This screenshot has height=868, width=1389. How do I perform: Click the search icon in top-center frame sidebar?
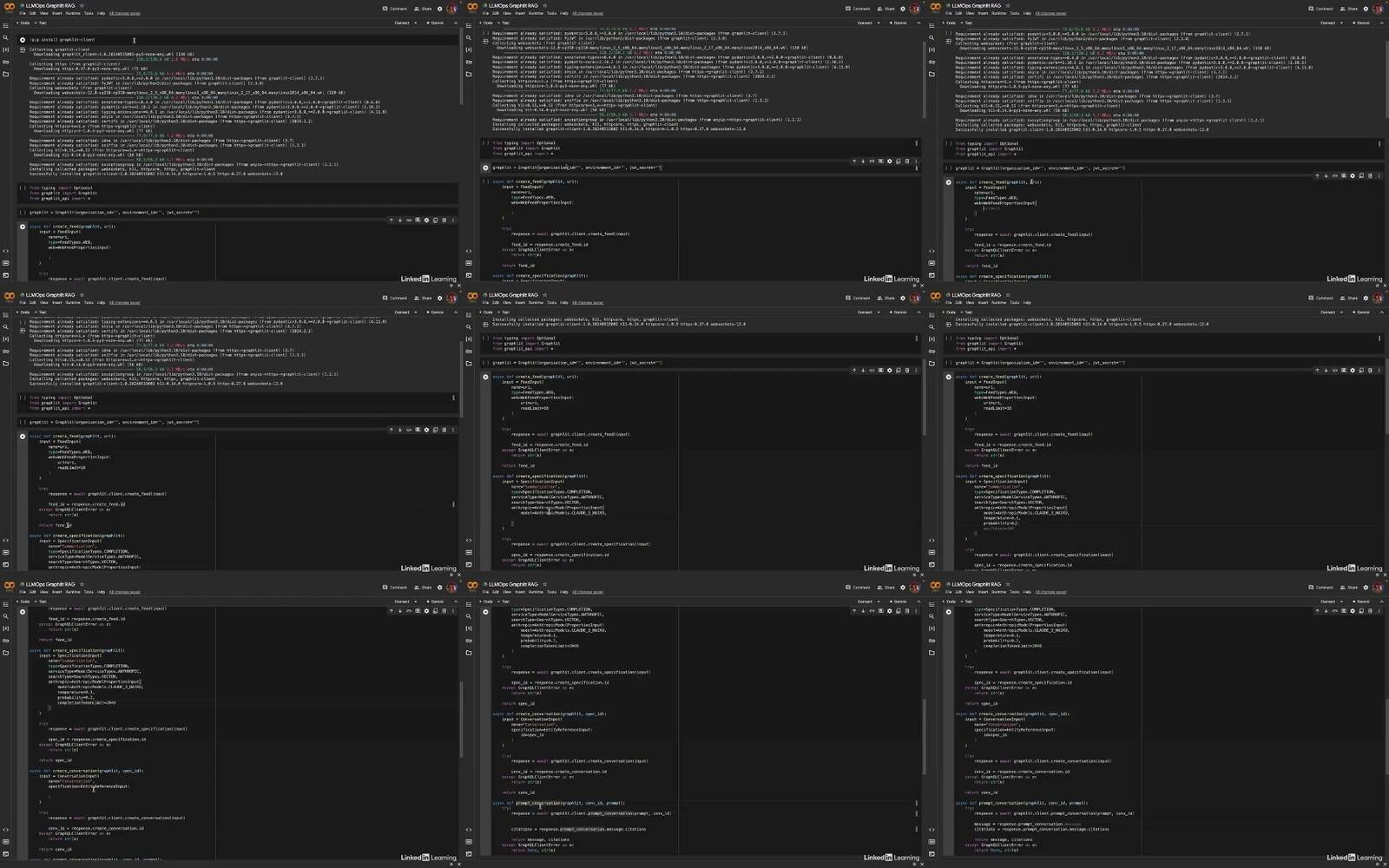point(469,38)
